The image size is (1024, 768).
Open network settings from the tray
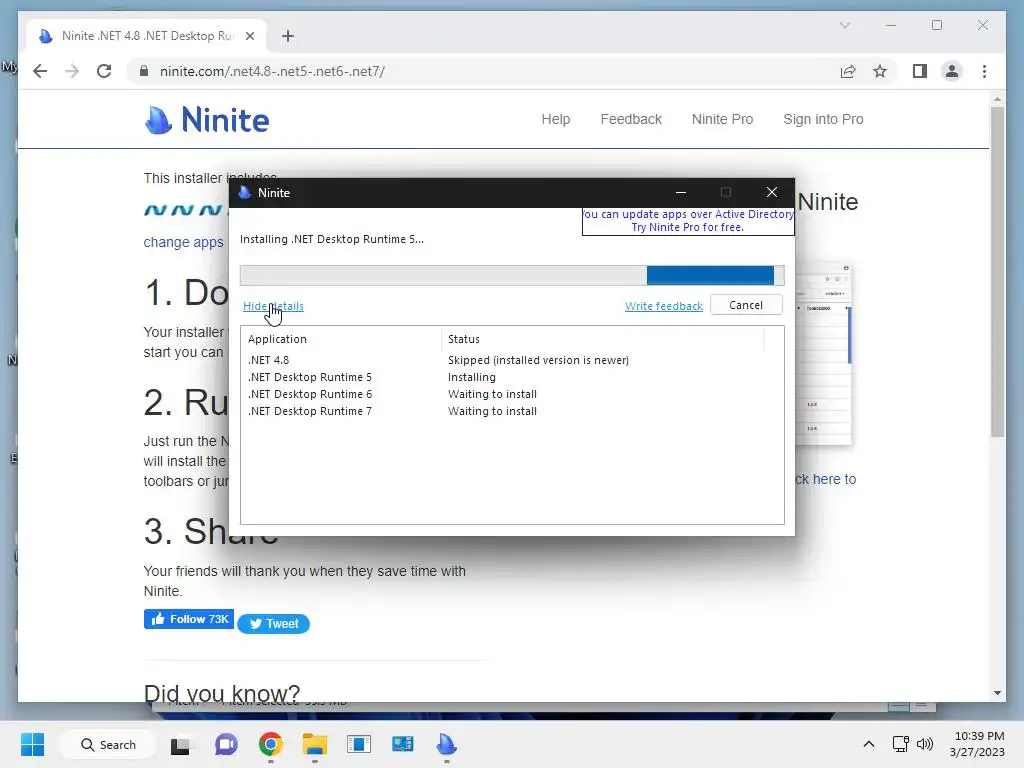(x=901, y=744)
